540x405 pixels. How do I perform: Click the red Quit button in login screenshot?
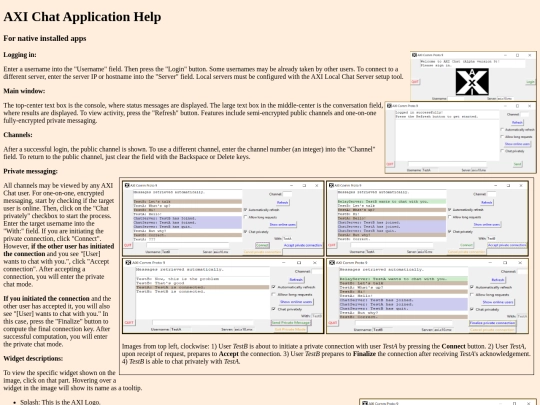click(415, 82)
